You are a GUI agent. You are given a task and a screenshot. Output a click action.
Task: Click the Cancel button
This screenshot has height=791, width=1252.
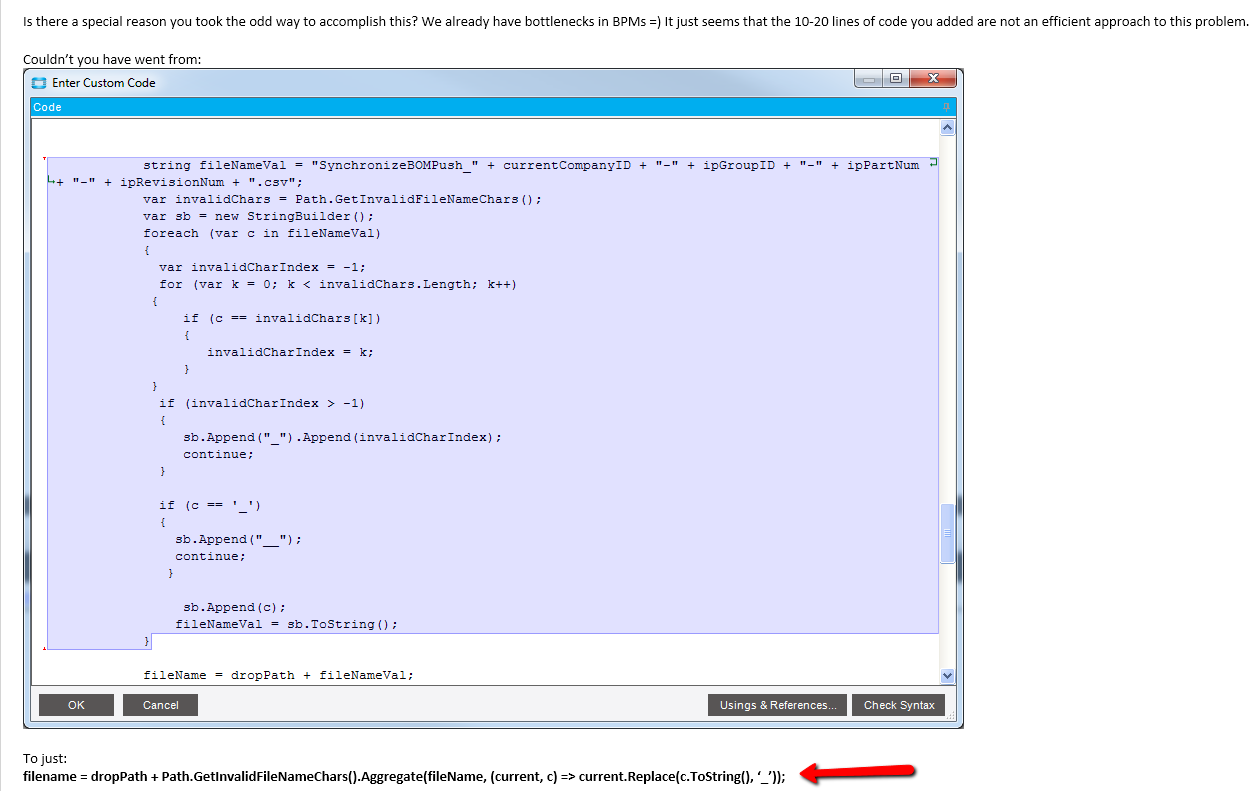[160, 705]
